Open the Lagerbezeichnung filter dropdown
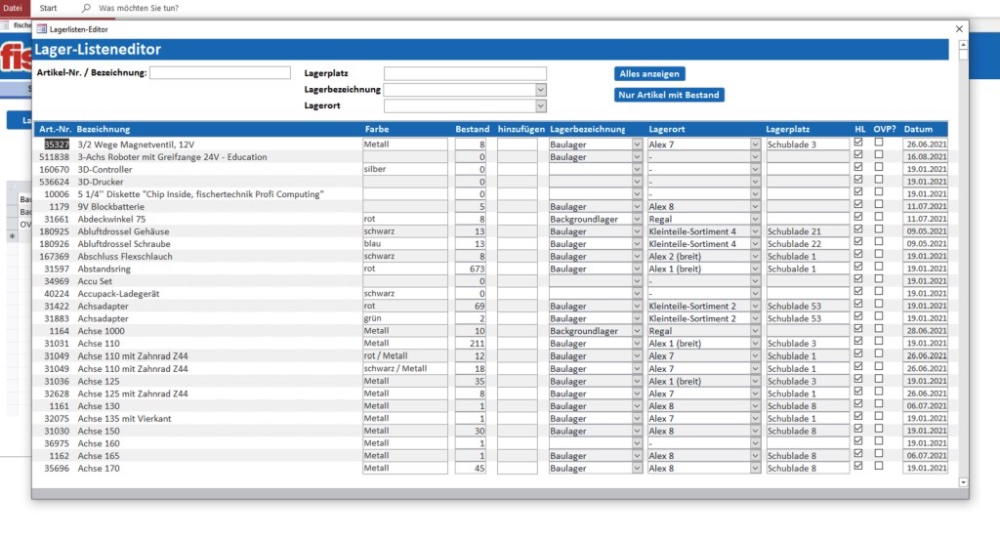Screen dimensions: 1000x538 [x=540, y=90]
